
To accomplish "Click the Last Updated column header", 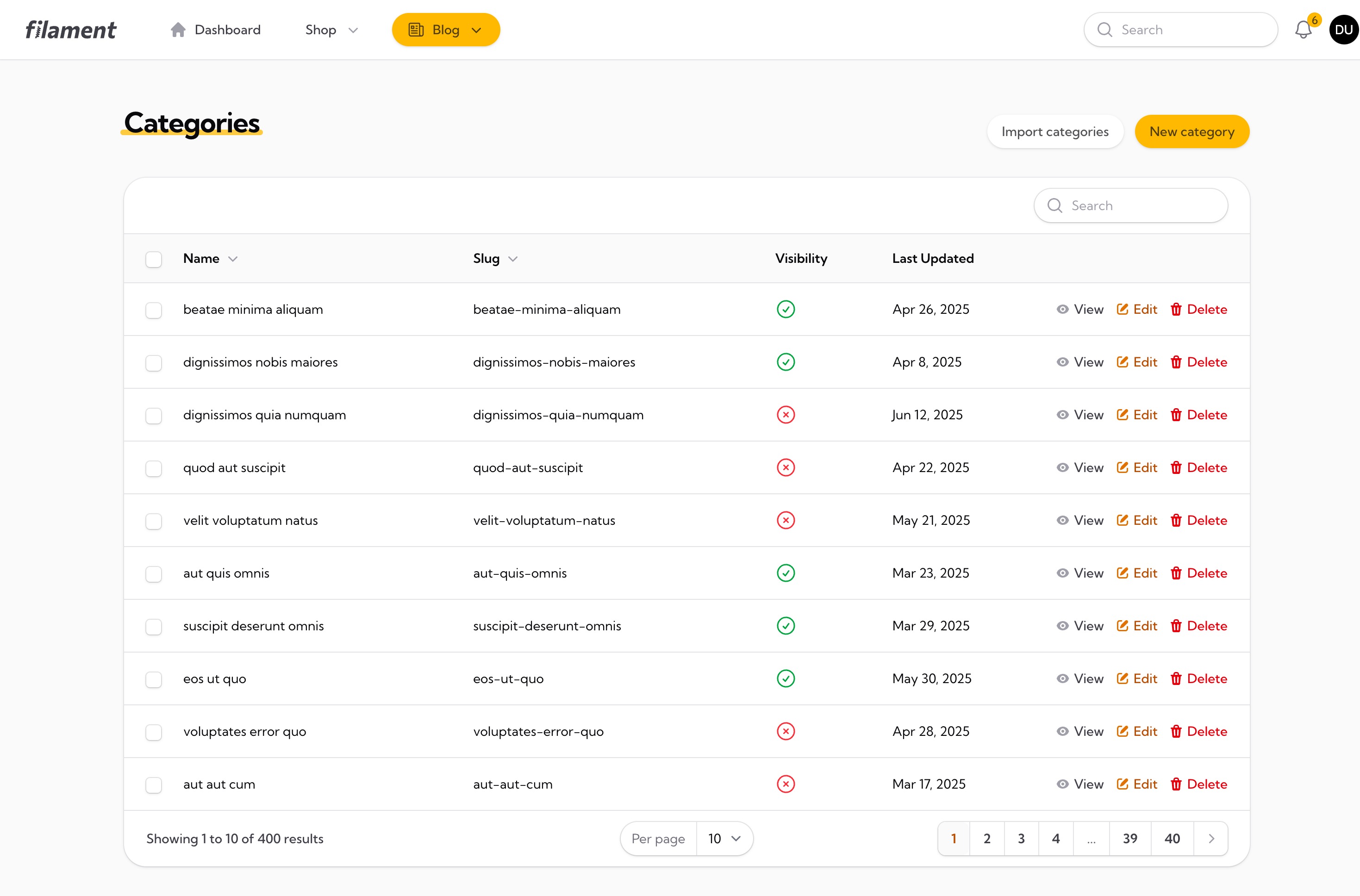I will pos(933,259).
